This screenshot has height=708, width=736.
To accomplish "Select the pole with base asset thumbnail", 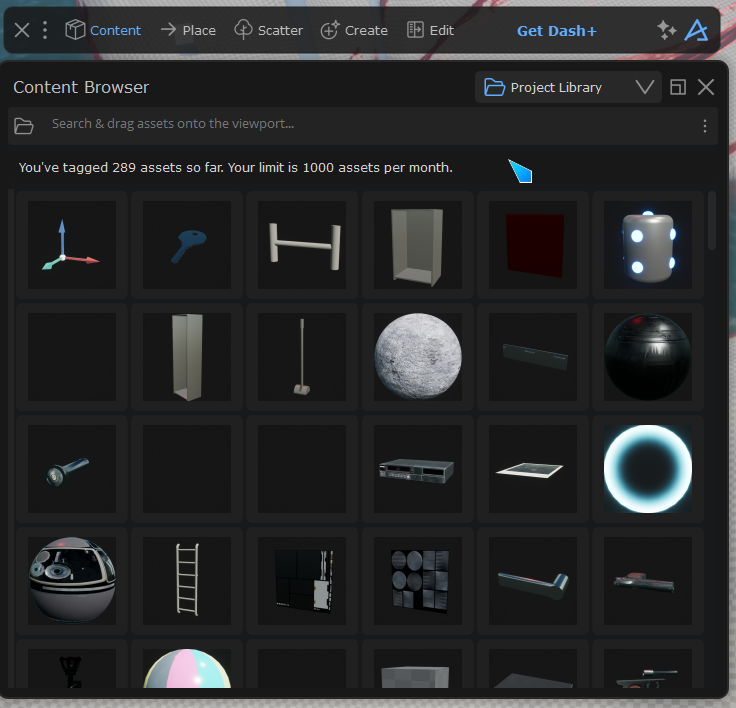I will 302,357.
